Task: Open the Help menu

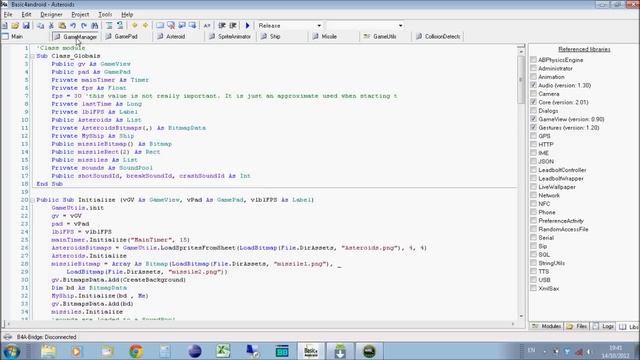Action: pyautogui.click(x=127, y=14)
